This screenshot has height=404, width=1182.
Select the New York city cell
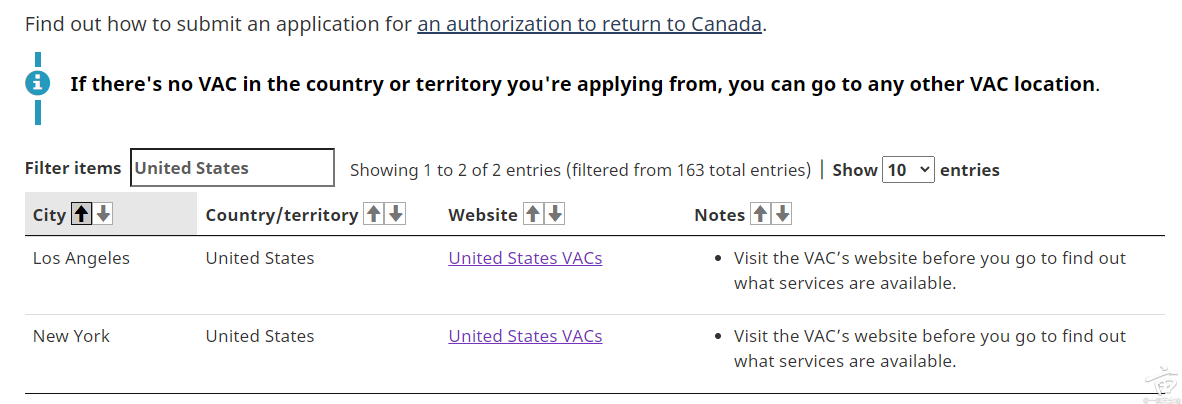tap(71, 336)
